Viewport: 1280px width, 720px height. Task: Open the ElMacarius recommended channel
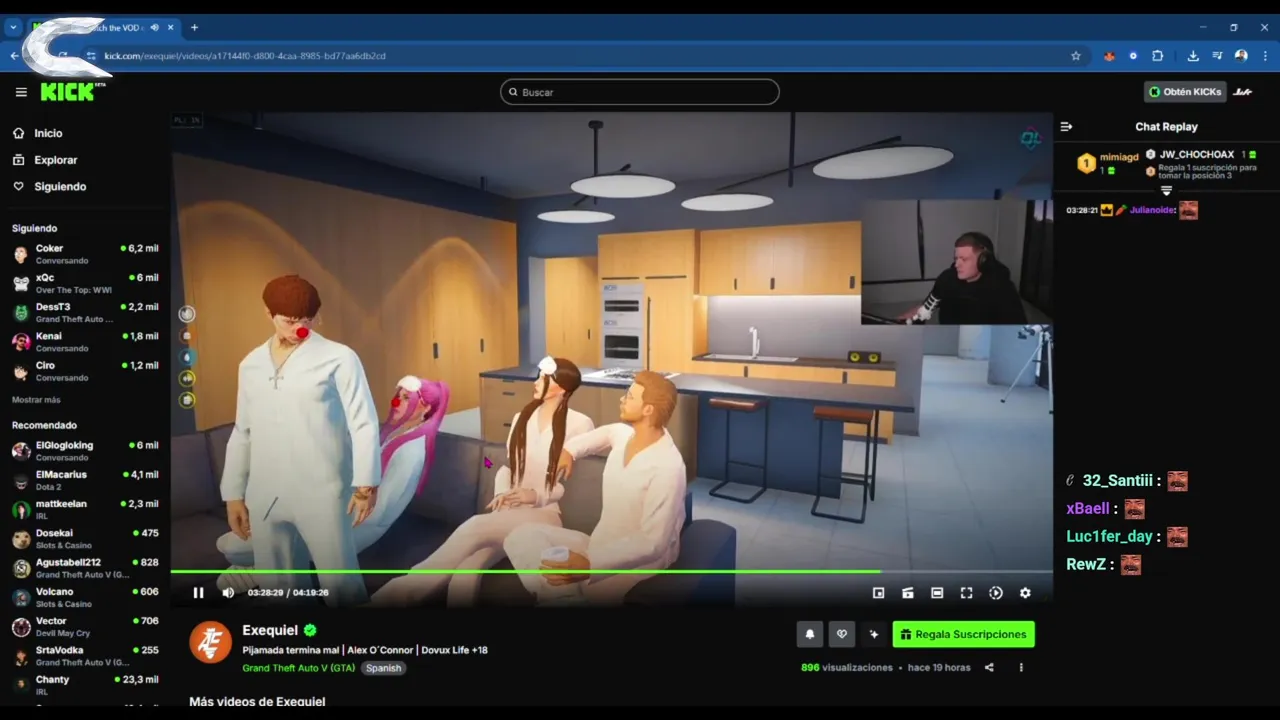85,480
